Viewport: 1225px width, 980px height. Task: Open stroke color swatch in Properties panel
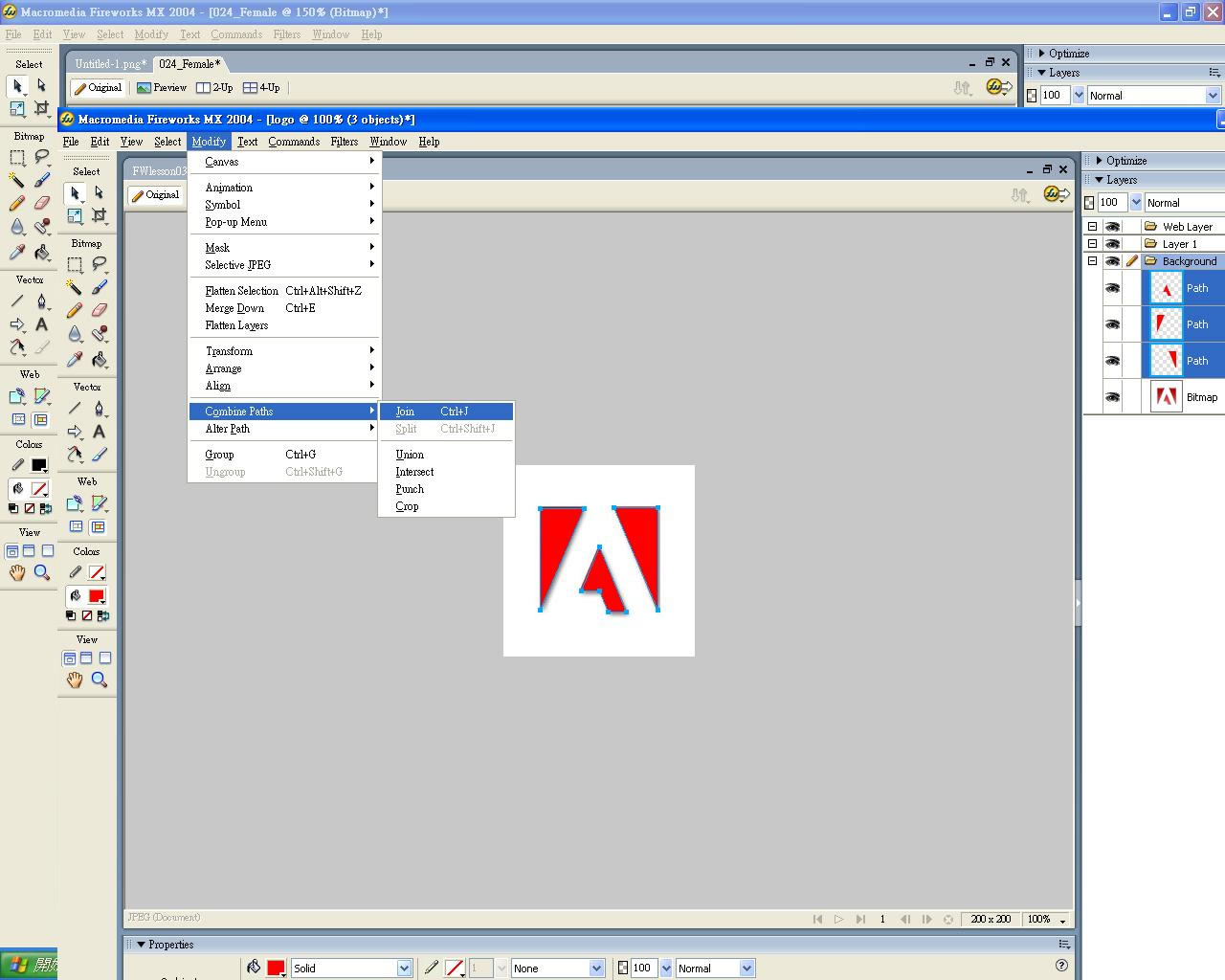click(x=455, y=969)
